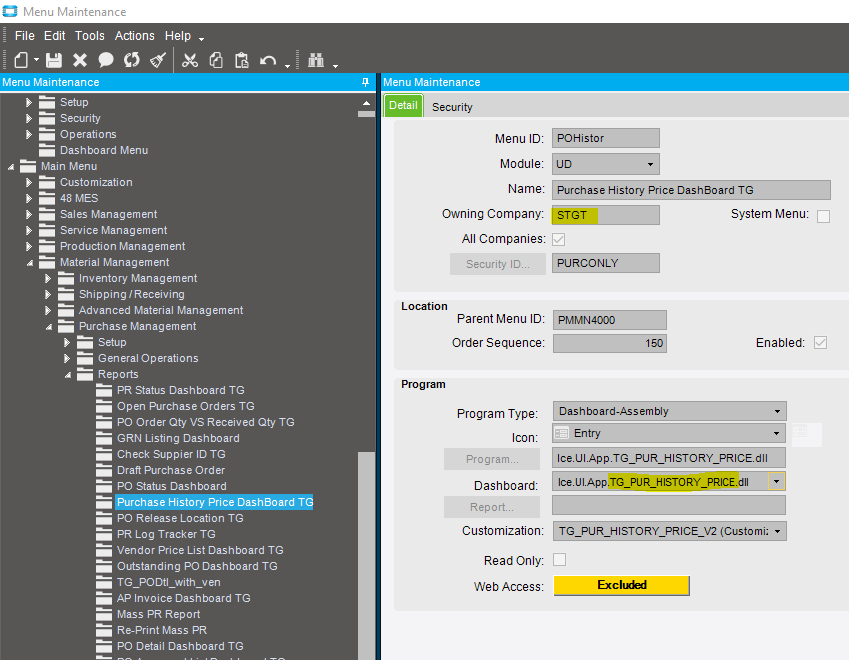Image resolution: width=849 pixels, height=660 pixels.
Task: Open the Program Type dropdown
Action: point(777,411)
